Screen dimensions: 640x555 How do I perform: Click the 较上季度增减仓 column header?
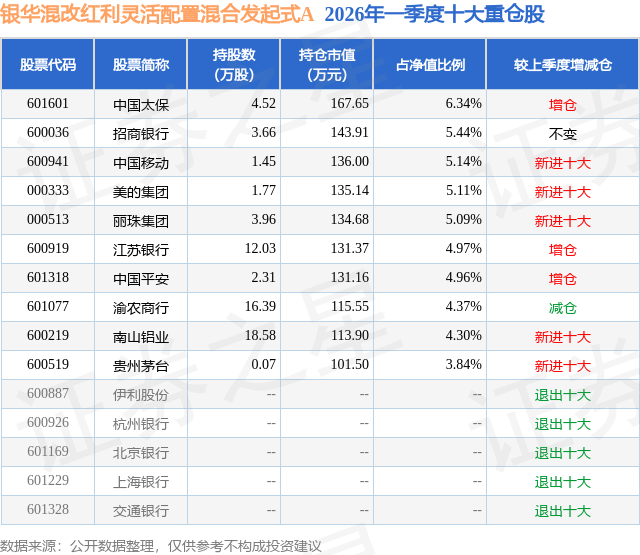(x=563, y=64)
